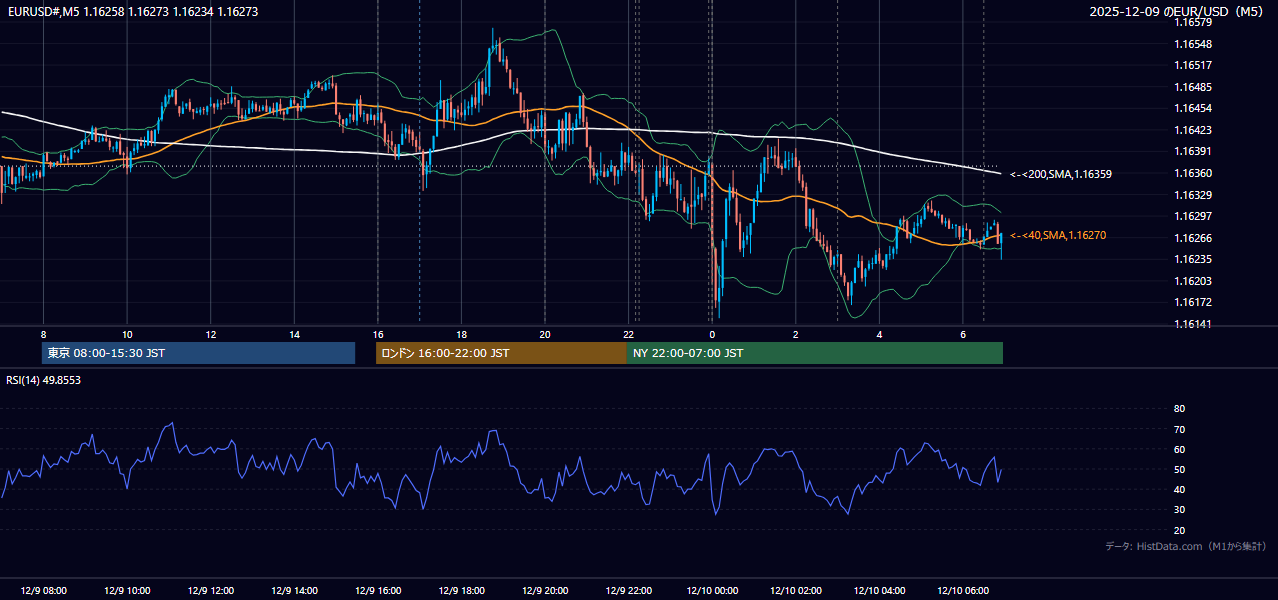
Task: Click hour tick 12 under price chart
Action: 210,334
